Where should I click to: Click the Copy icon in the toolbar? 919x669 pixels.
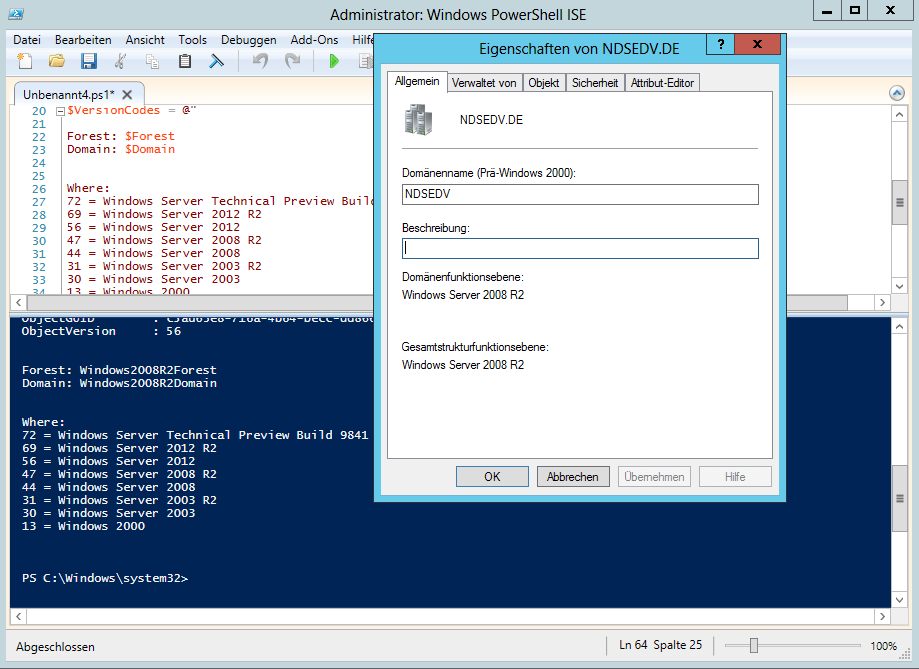click(153, 62)
